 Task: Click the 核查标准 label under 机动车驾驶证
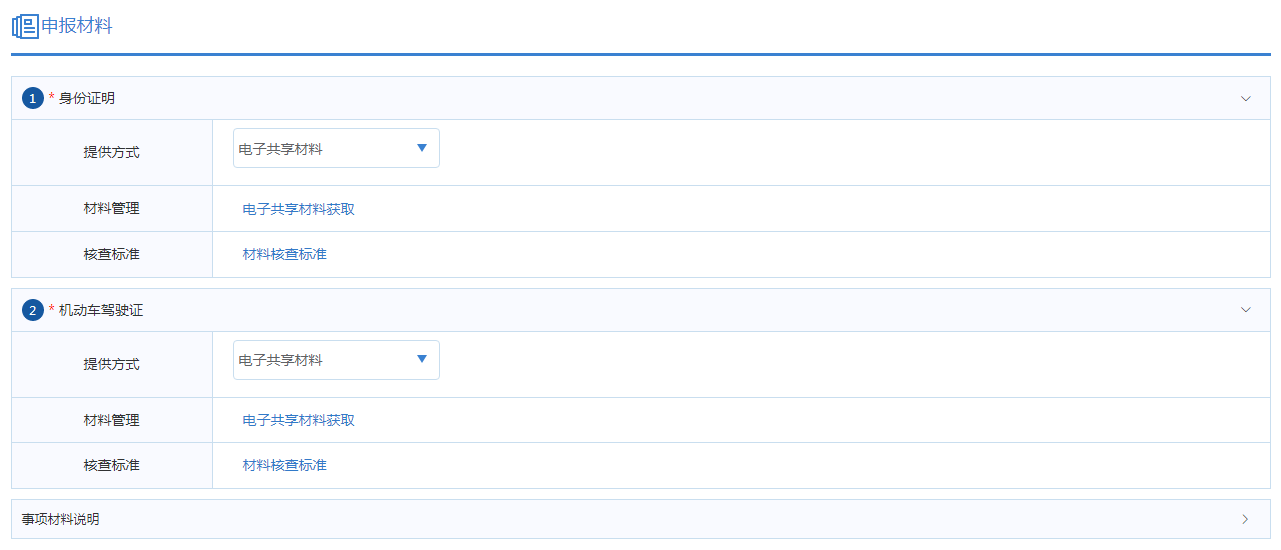click(x=111, y=465)
